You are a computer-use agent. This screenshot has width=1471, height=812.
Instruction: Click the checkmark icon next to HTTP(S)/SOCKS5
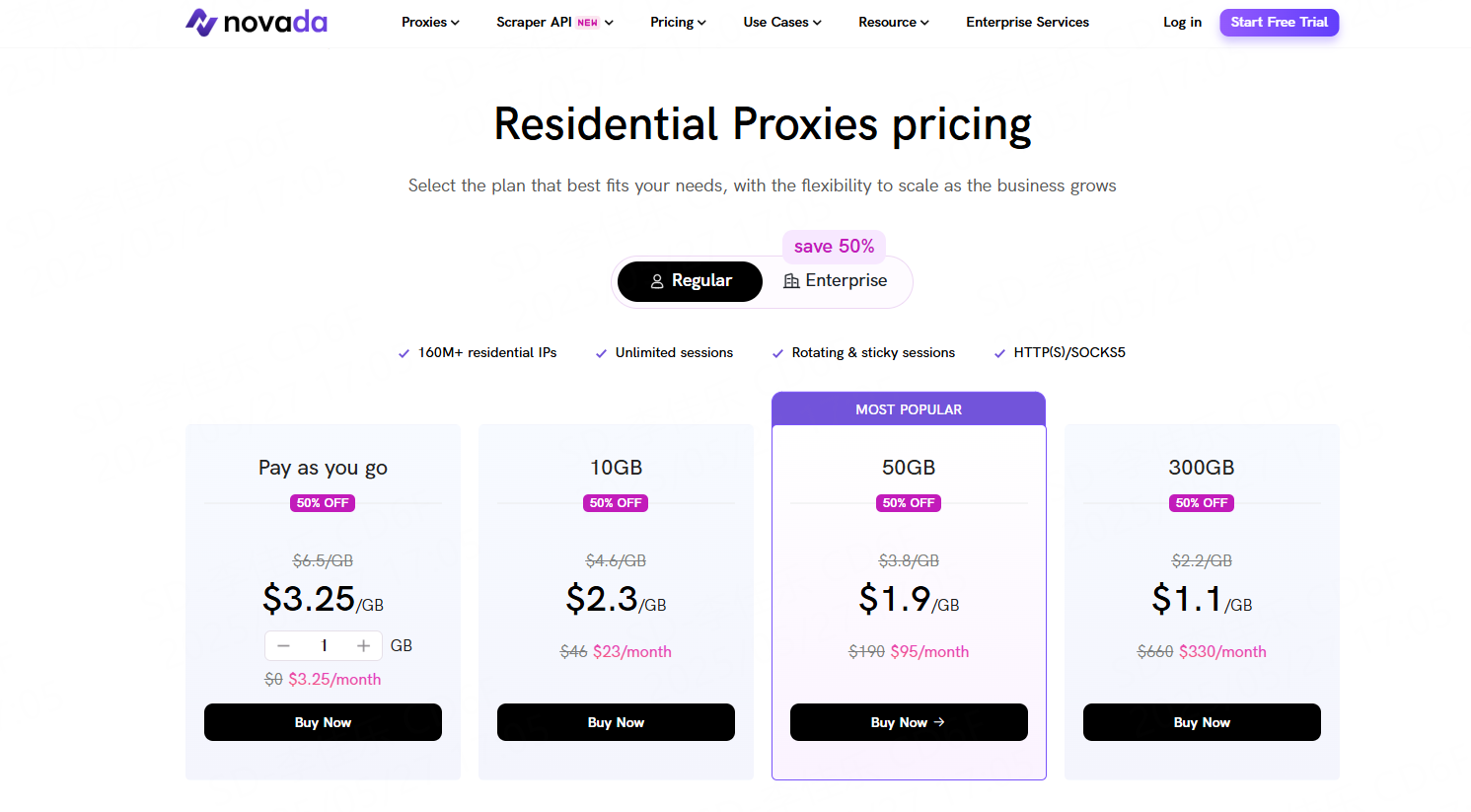tap(999, 353)
